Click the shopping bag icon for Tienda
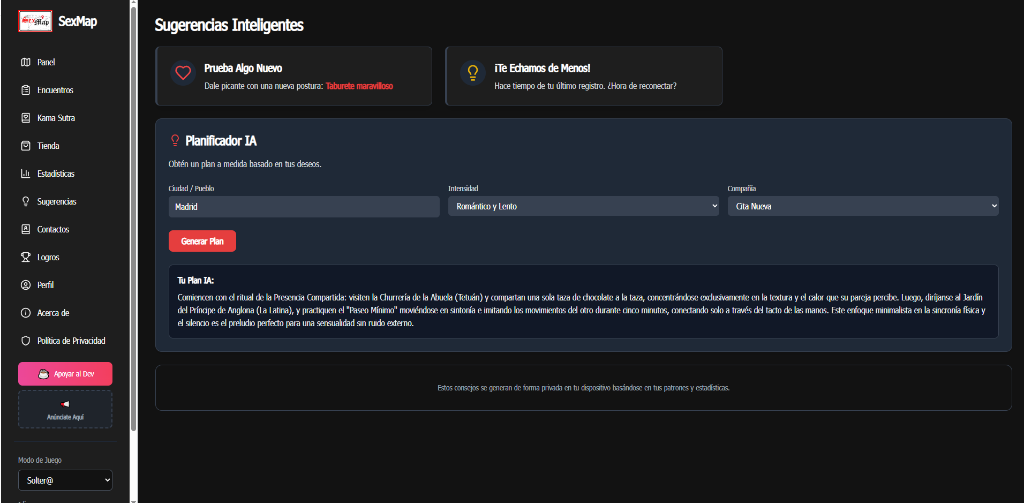Screen dimensions: 1024x503 click(25, 146)
